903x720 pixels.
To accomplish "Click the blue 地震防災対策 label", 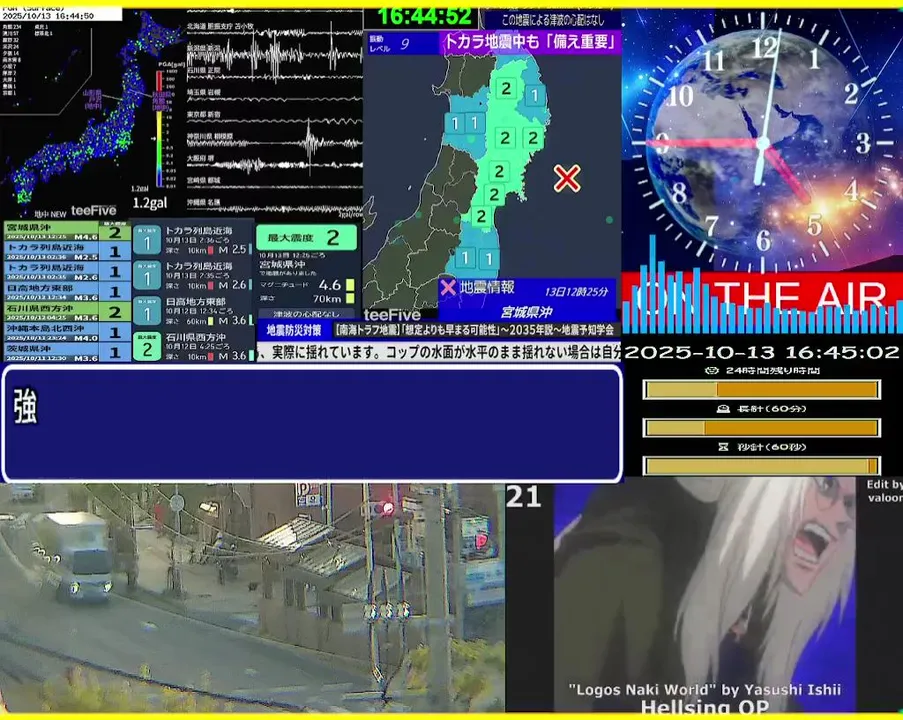I will pyautogui.click(x=294, y=330).
